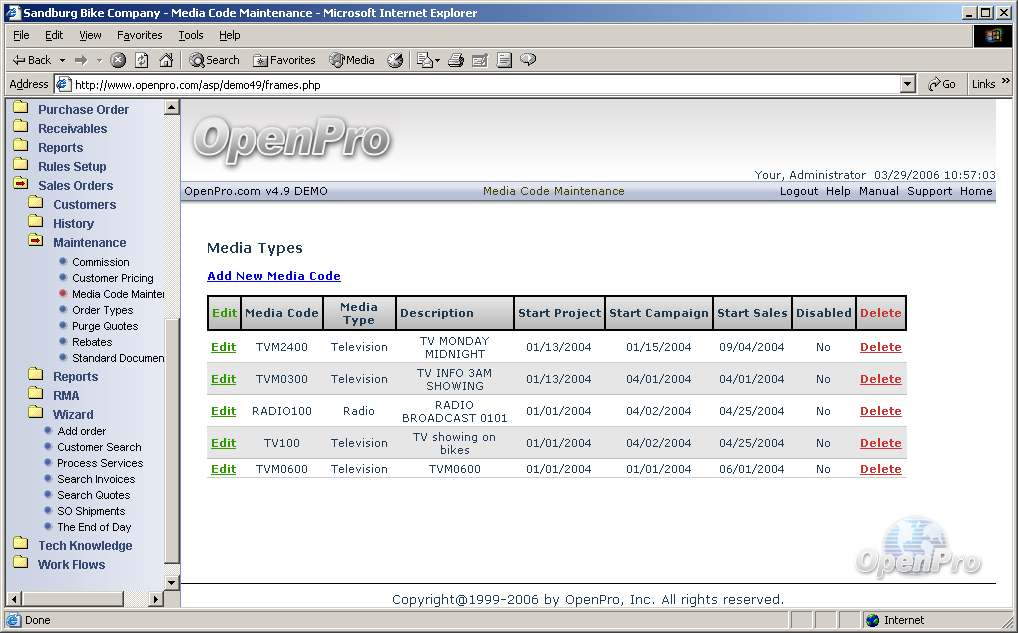Open the Purchase Order folder
The image size is (1018, 633).
click(x=83, y=110)
